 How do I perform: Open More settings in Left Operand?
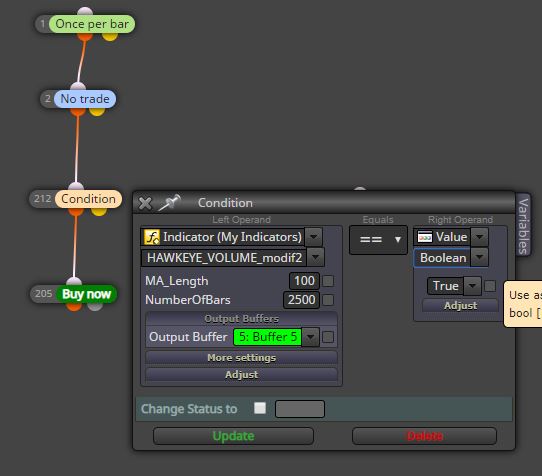[x=241, y=357]
